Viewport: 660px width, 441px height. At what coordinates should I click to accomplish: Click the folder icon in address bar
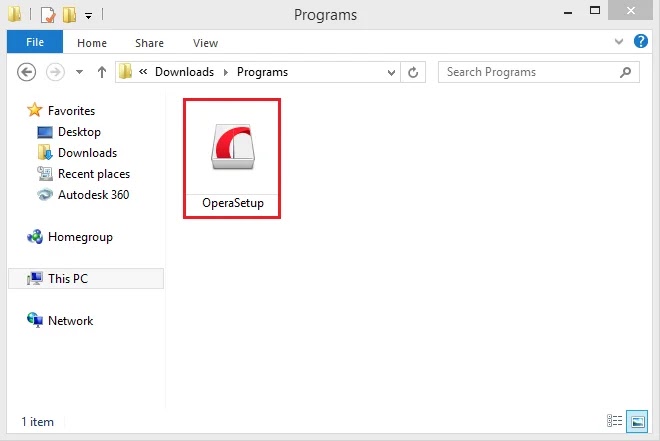point(125,72)
